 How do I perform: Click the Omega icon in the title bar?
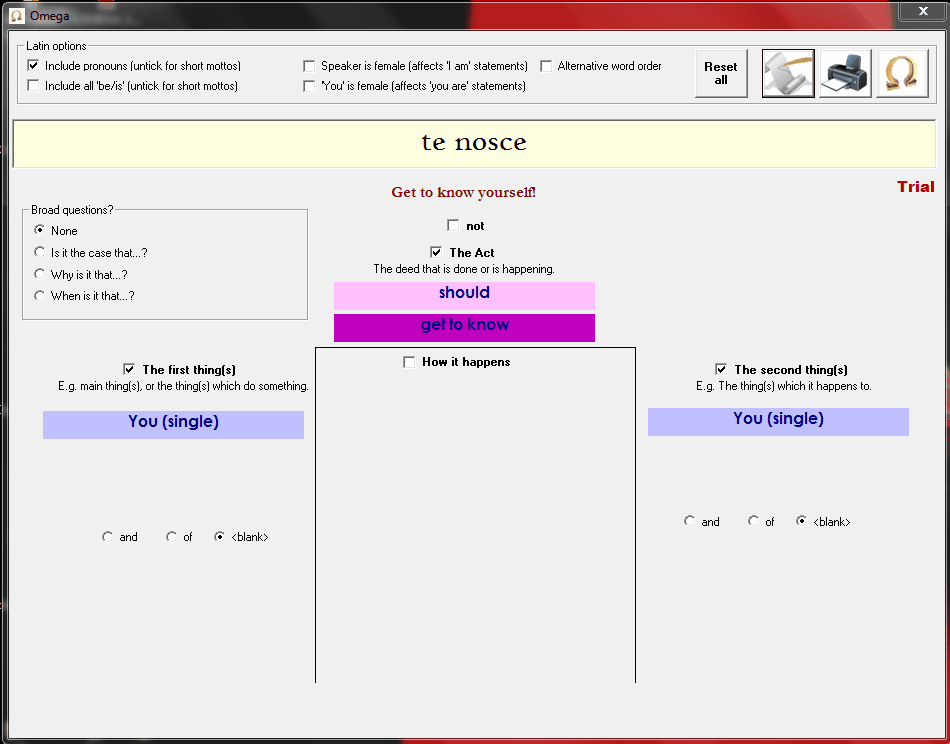tap(17, 16)
